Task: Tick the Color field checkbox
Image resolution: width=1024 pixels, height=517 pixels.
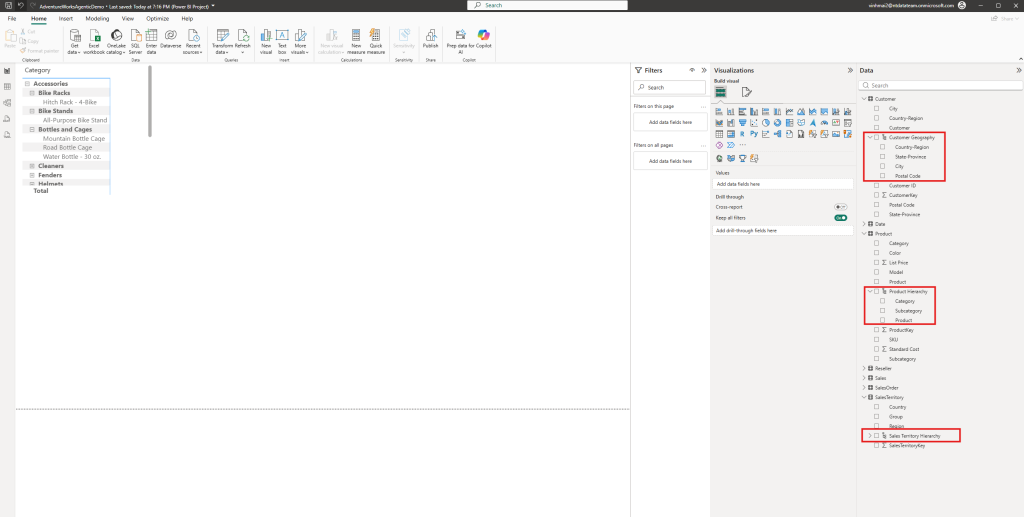Action: pyautogui.click(x=876, y=253)
